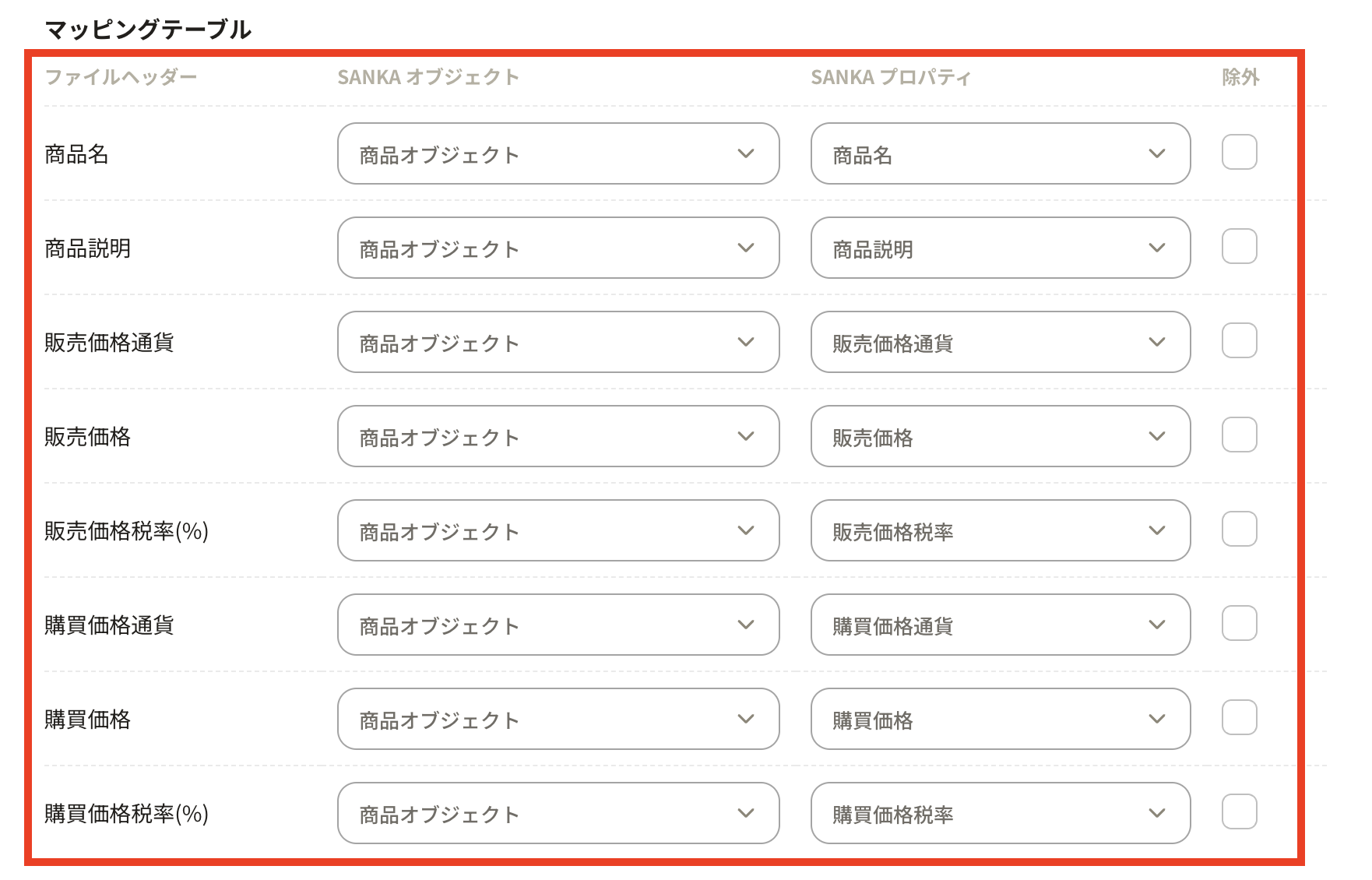The image size is (1372, 880).
Task: Open SANKA property dropdown showing 商品名
Action: point(1000,153)
